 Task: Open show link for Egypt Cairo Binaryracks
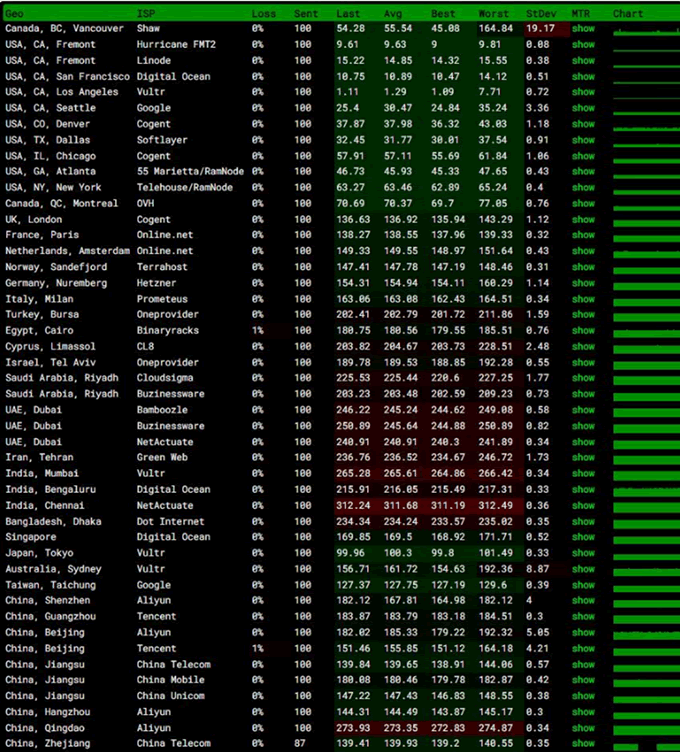click(583, 331)
